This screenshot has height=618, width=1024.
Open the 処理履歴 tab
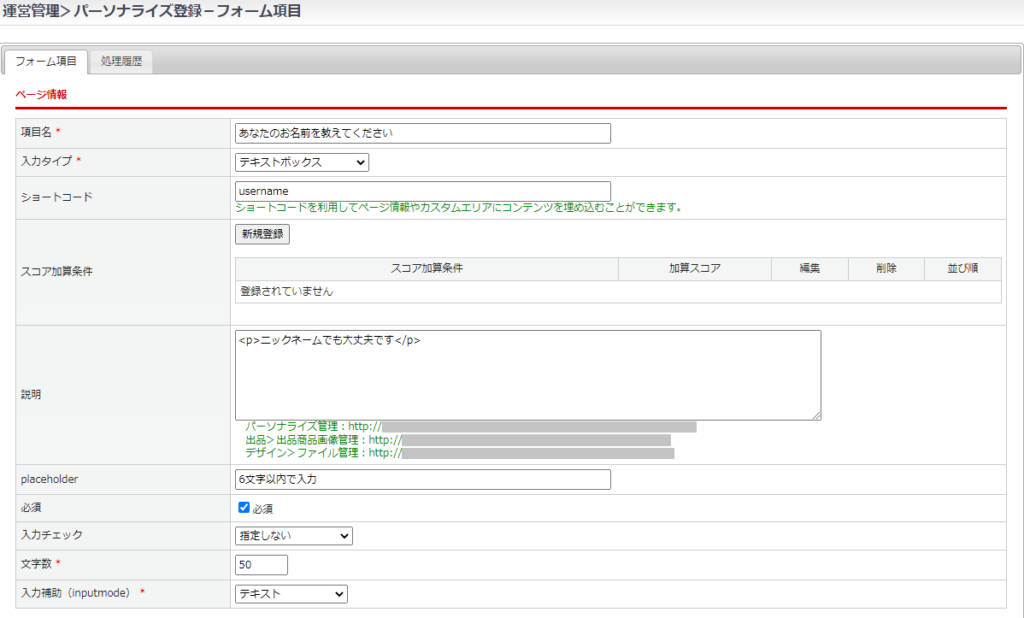click(121, 61)
